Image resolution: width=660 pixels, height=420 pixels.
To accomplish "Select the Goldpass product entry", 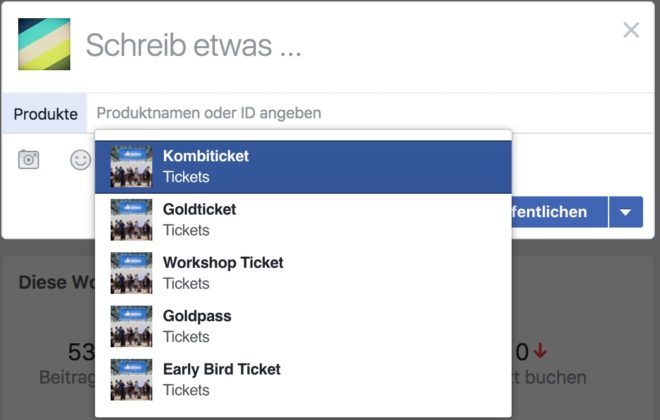I will pyautogui.click(x=303, y=327).
